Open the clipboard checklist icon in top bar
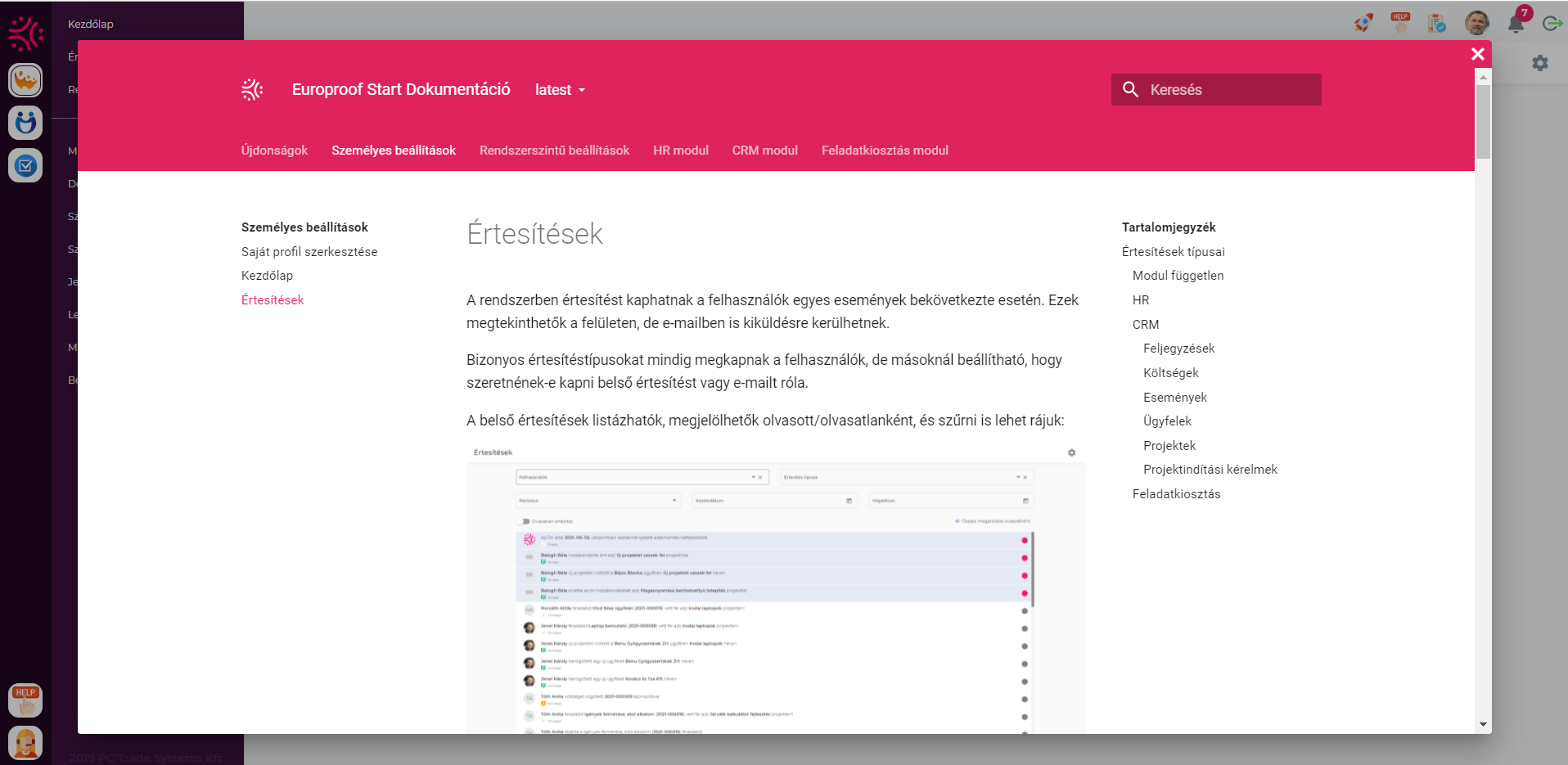 (1436, 23)
